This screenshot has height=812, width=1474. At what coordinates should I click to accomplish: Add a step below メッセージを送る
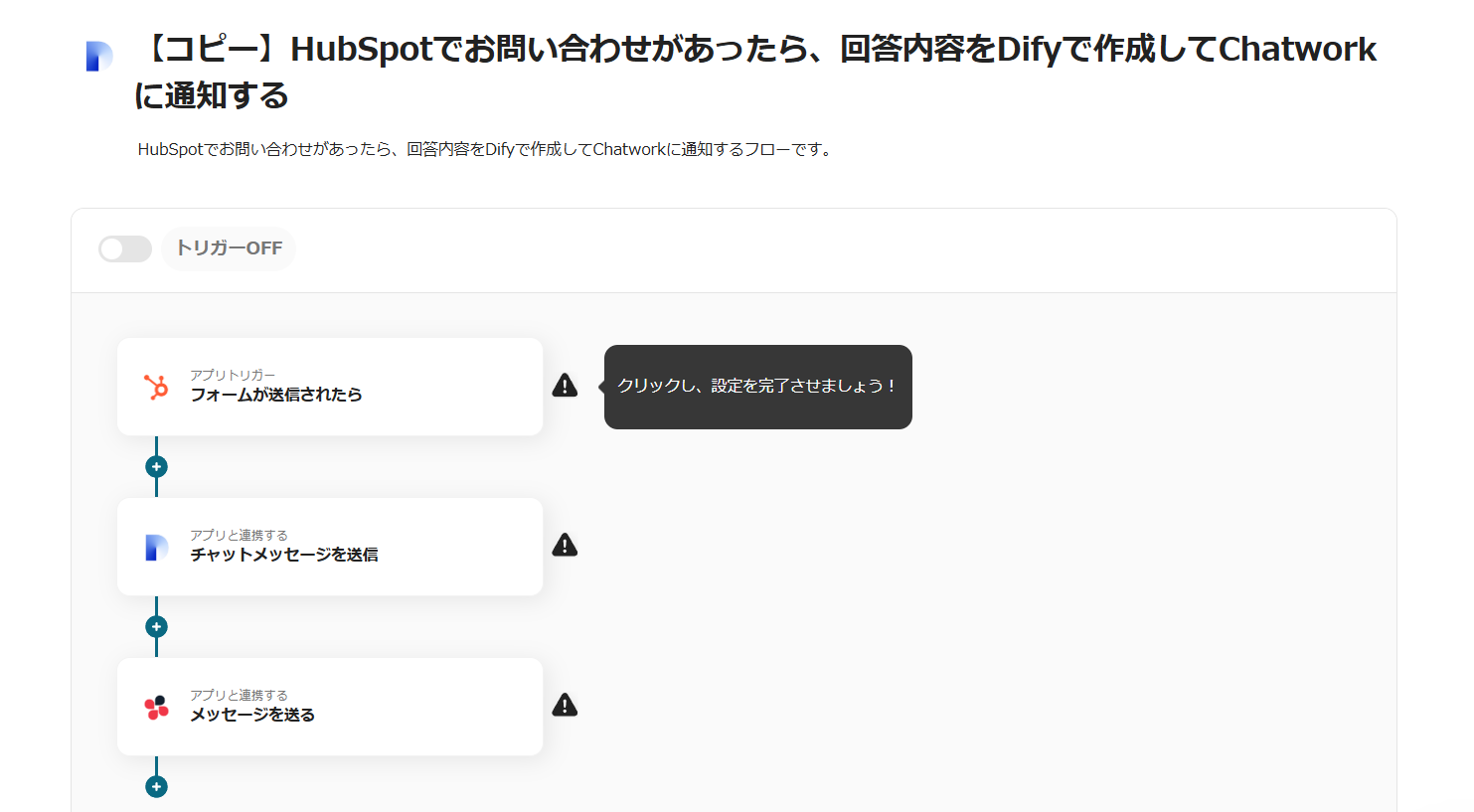click(x=156, y=786)
